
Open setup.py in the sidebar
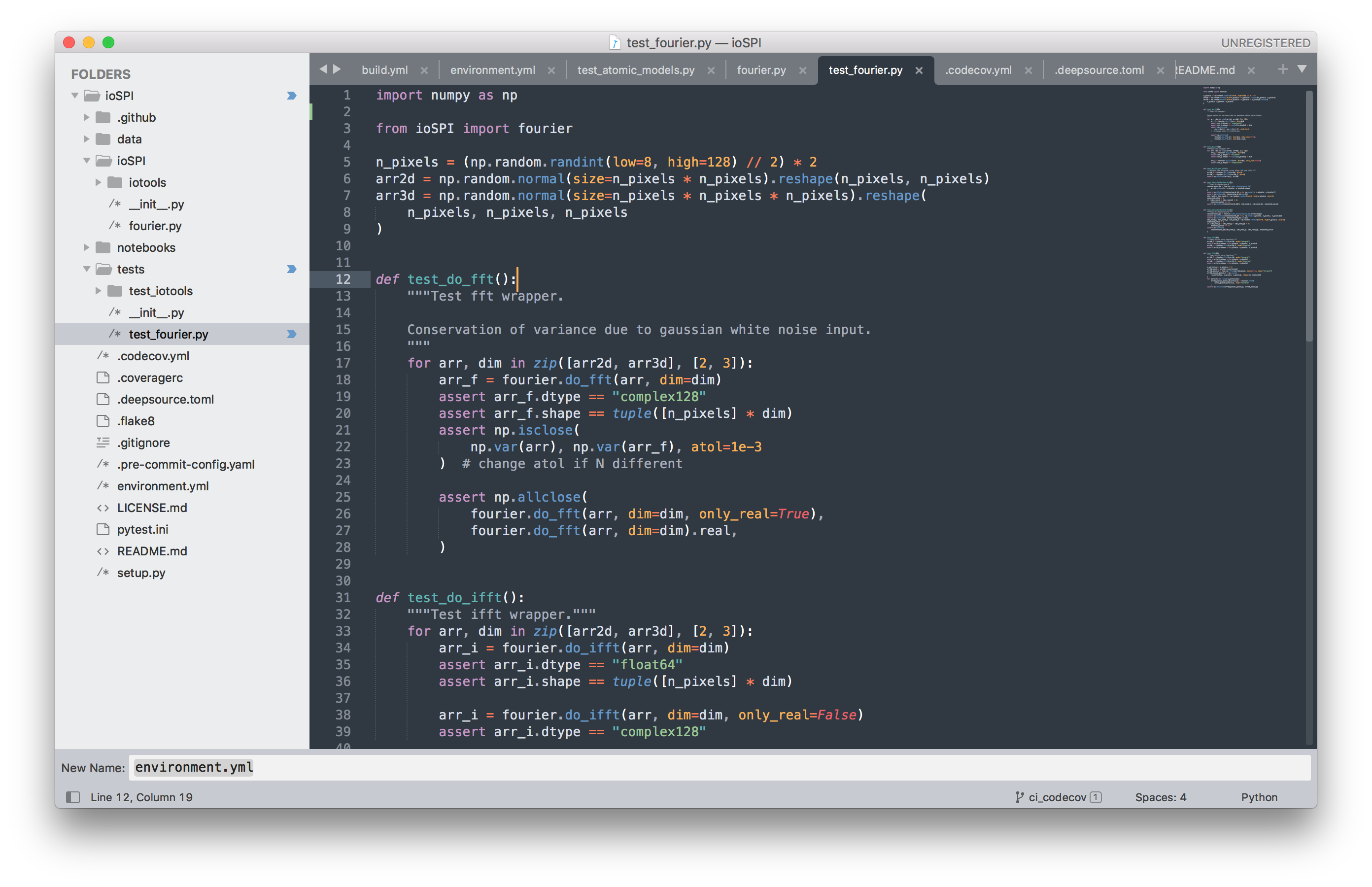[x=141, y=573]
